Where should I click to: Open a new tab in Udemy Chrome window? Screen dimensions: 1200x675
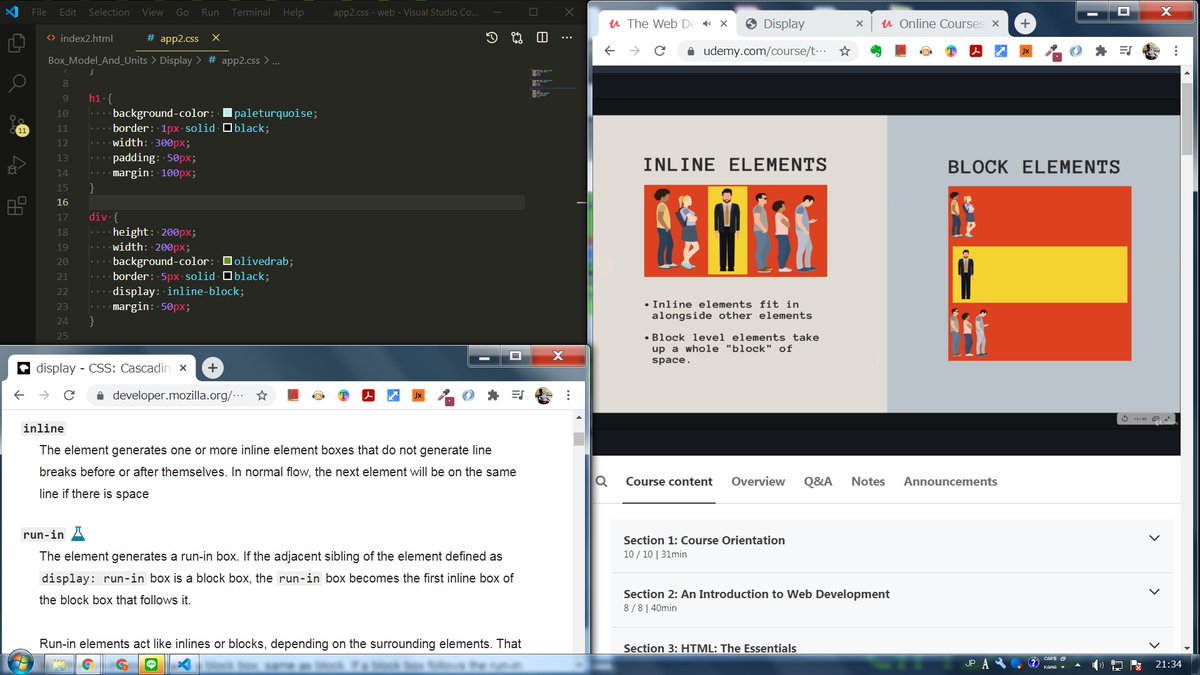[1025, 24]
